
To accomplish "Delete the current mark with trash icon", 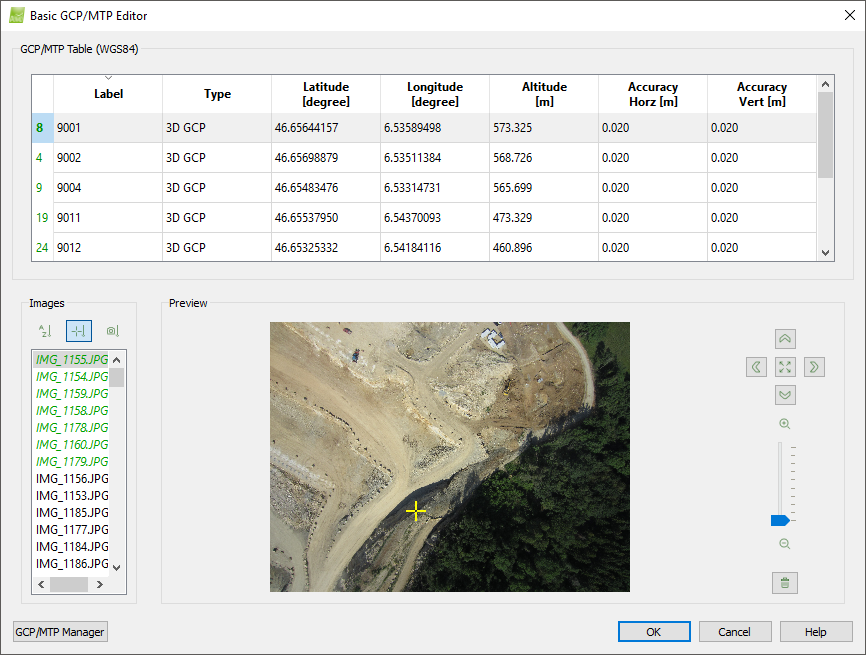I will pyautogui.click(x=785, y=582).
